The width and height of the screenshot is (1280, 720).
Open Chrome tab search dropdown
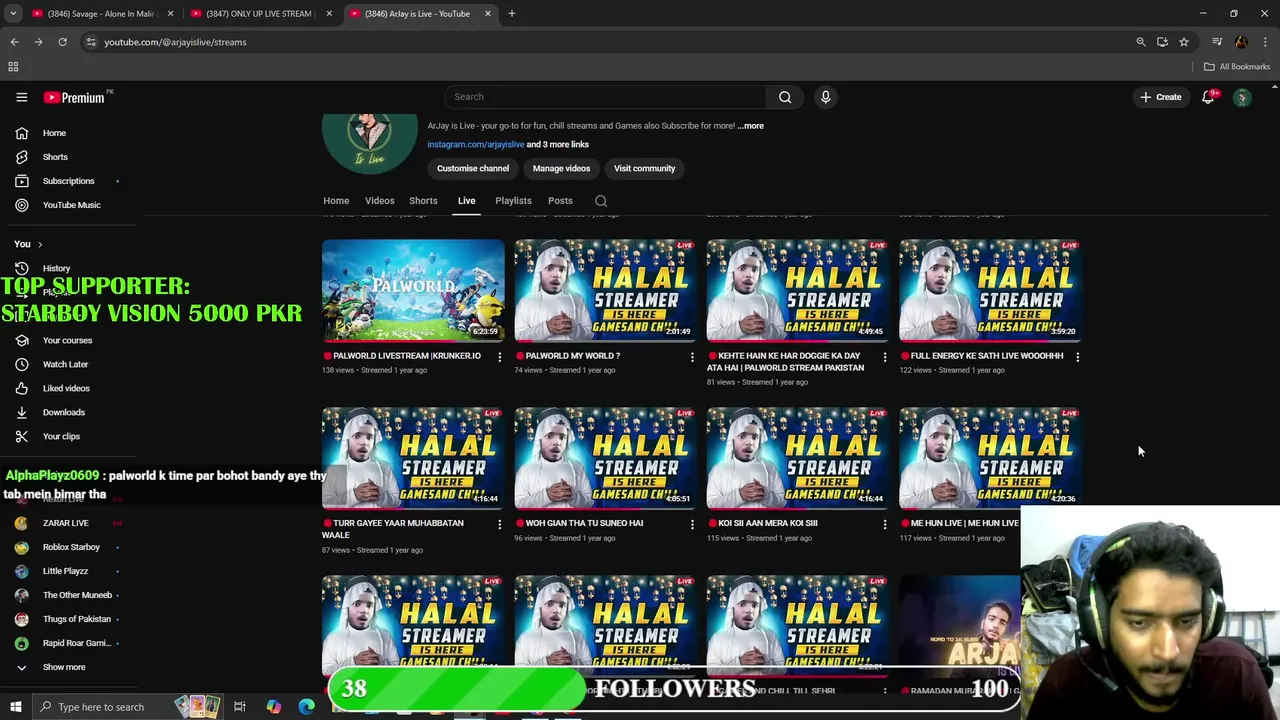click(x=13, y=14)
